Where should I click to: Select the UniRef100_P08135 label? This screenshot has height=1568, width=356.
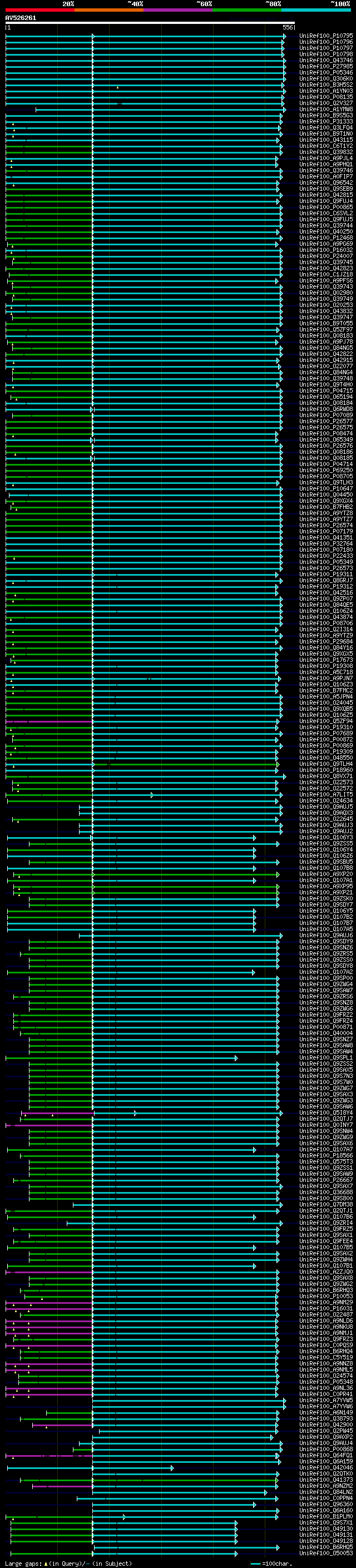click(326, 97)
